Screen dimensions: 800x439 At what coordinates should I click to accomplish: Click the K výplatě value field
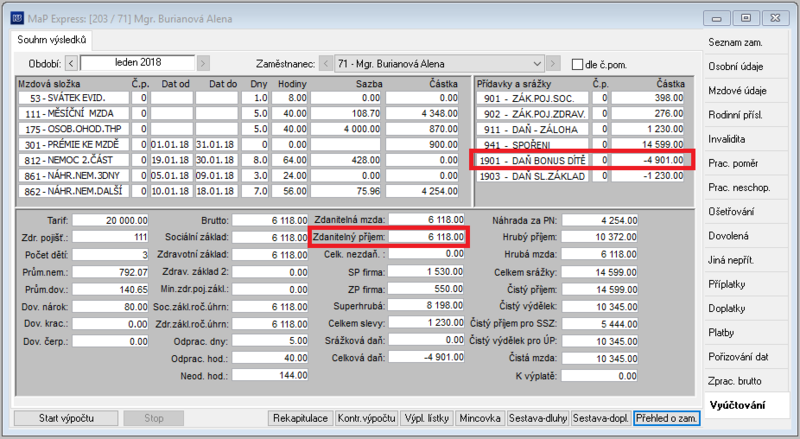click(600, 376)
